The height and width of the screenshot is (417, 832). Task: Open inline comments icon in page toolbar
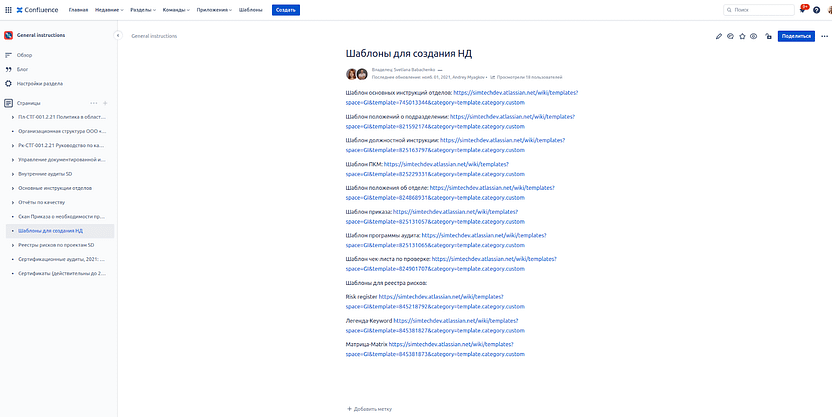coord(730,36)
